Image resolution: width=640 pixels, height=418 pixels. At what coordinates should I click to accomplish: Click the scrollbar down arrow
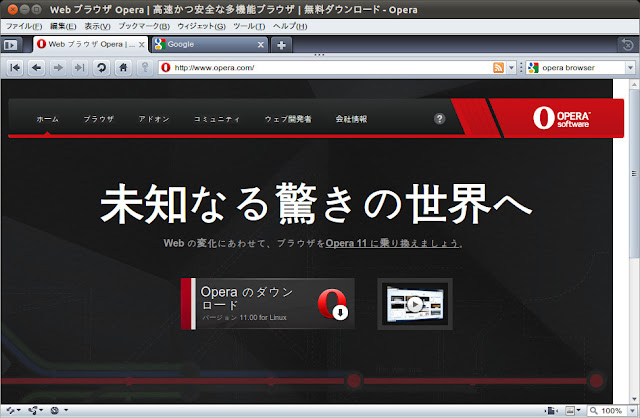[634, 399]
